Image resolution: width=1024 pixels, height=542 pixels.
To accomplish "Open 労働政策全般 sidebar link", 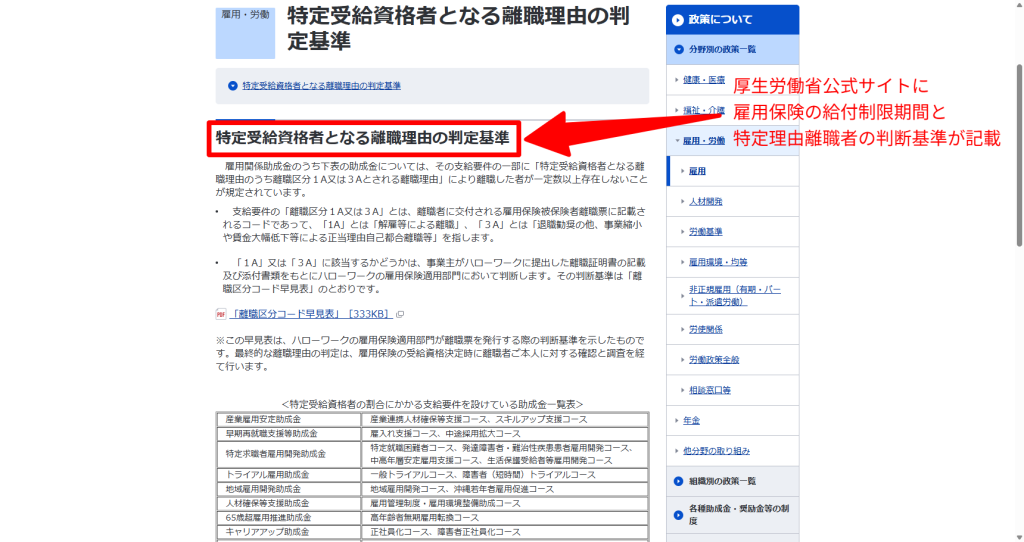I will [x=714, y=360].
